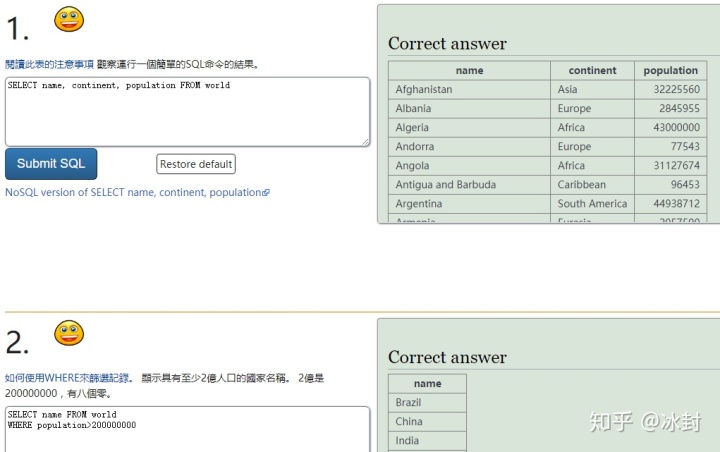Click the question number 2 heading
This screenshot has width=720, height=452.
17,343
